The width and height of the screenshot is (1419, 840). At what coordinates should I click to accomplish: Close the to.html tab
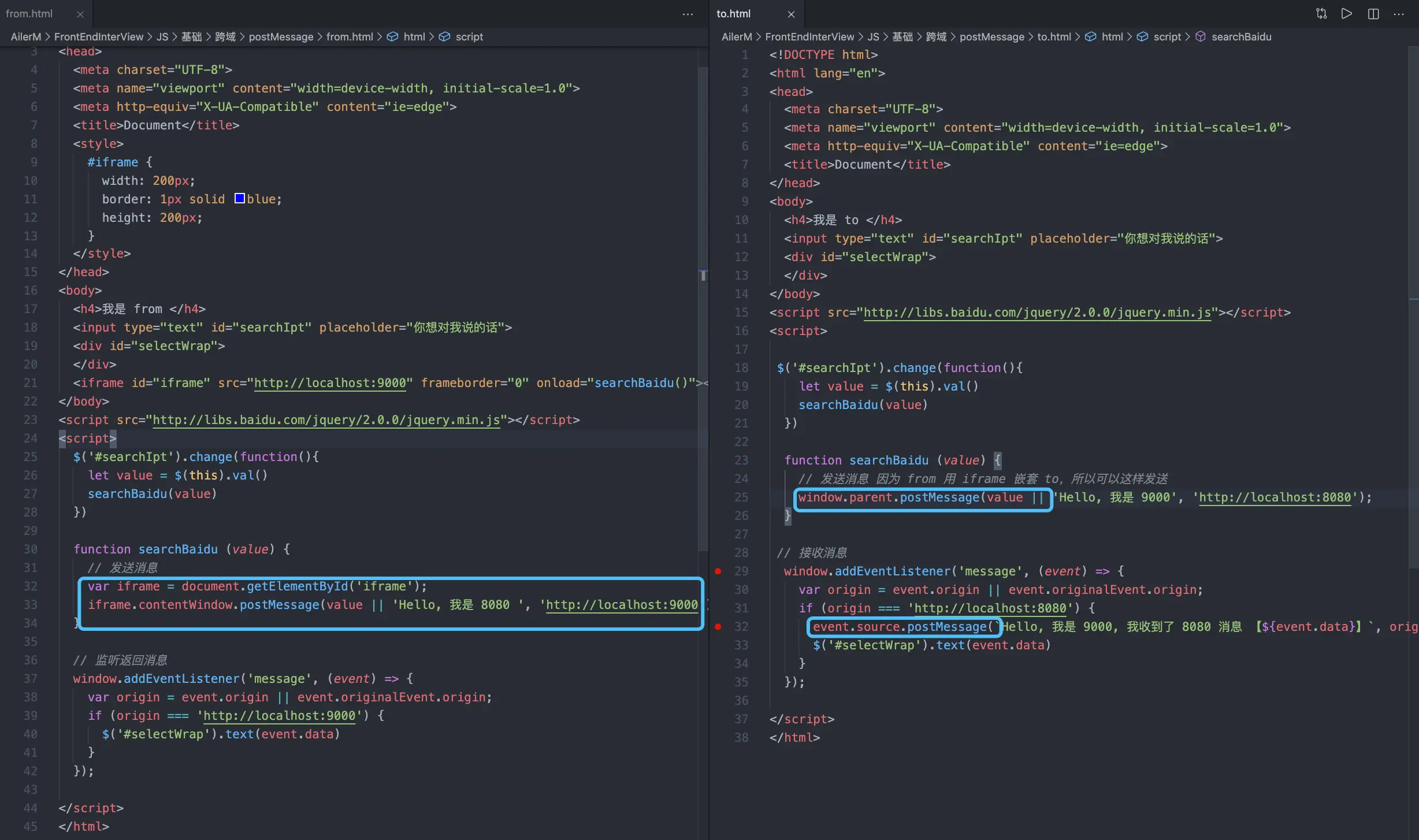(x=791, y=14)
